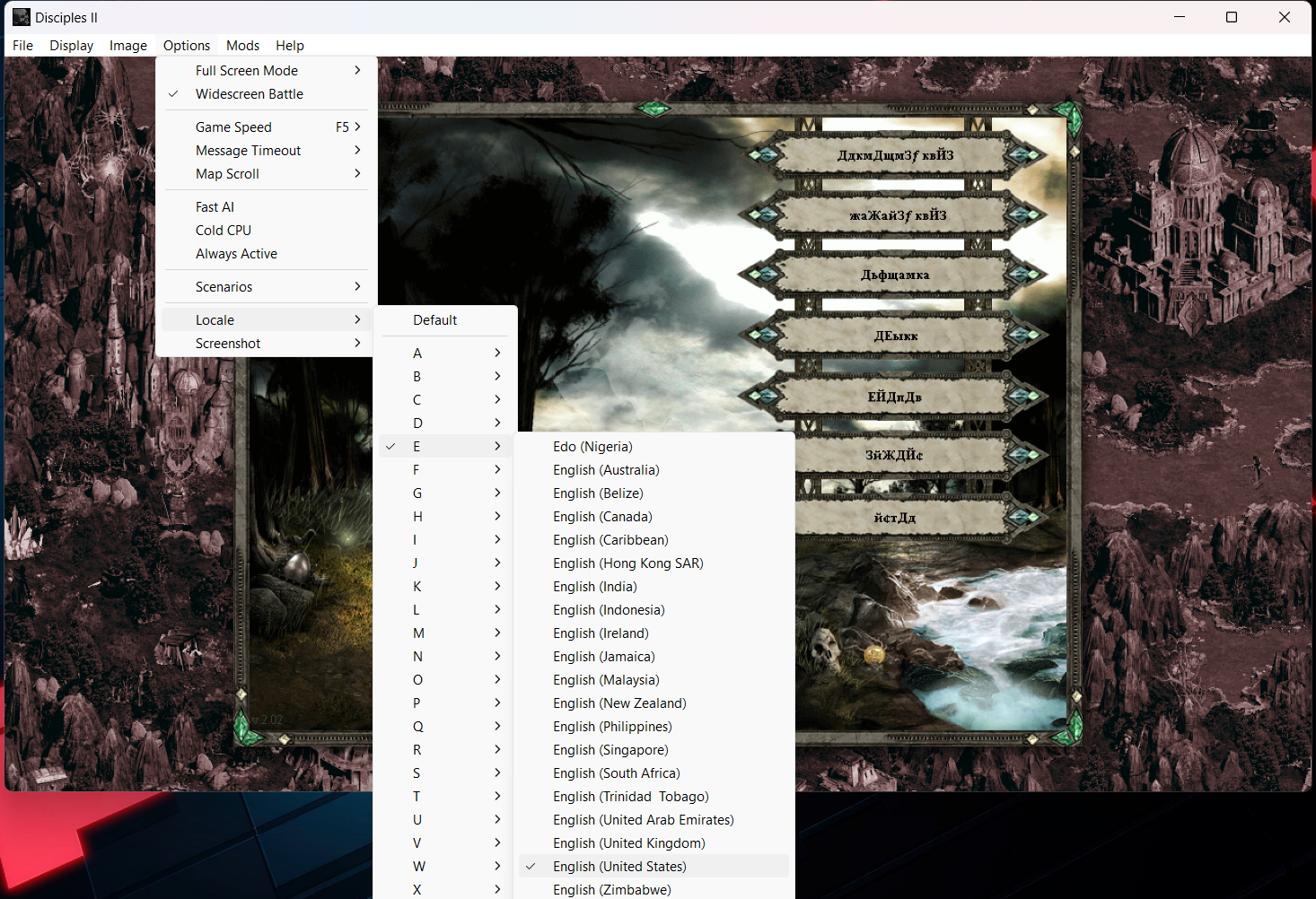
Task: Enable the Cold CPU option
Action: 265,231
